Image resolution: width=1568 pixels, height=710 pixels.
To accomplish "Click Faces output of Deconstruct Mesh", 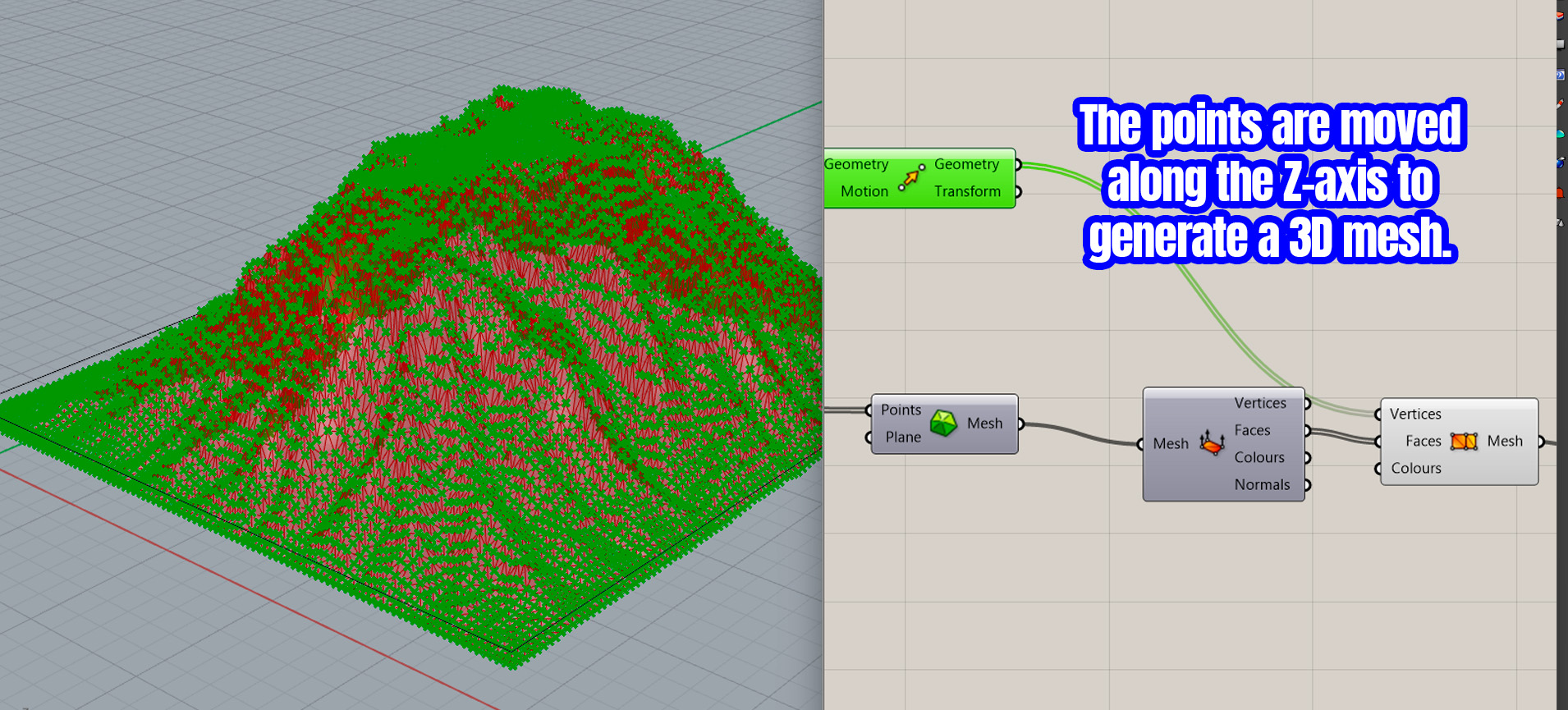I will pos(1252,430).
